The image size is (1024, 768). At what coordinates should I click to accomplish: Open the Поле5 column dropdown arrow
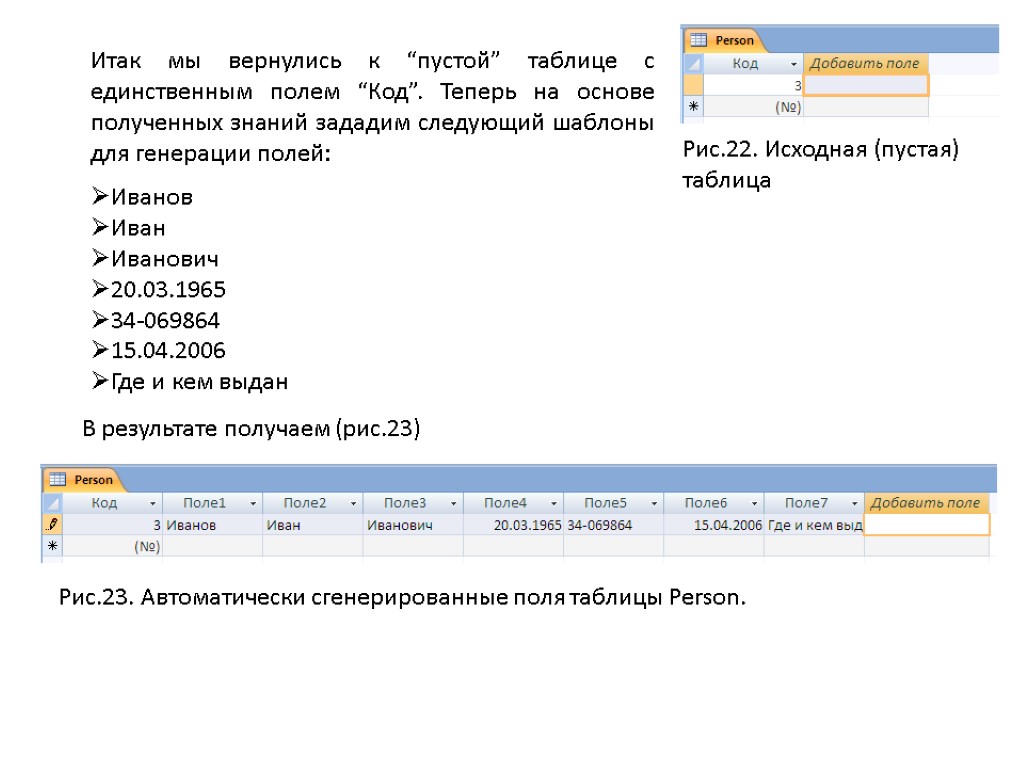[x=654, y=504]
